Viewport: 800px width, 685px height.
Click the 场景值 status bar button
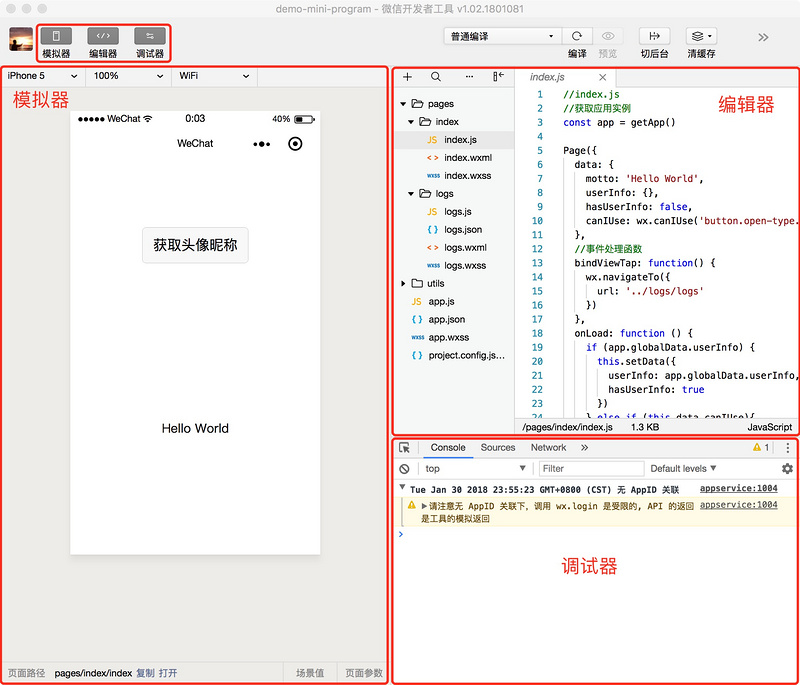(310, 673)
